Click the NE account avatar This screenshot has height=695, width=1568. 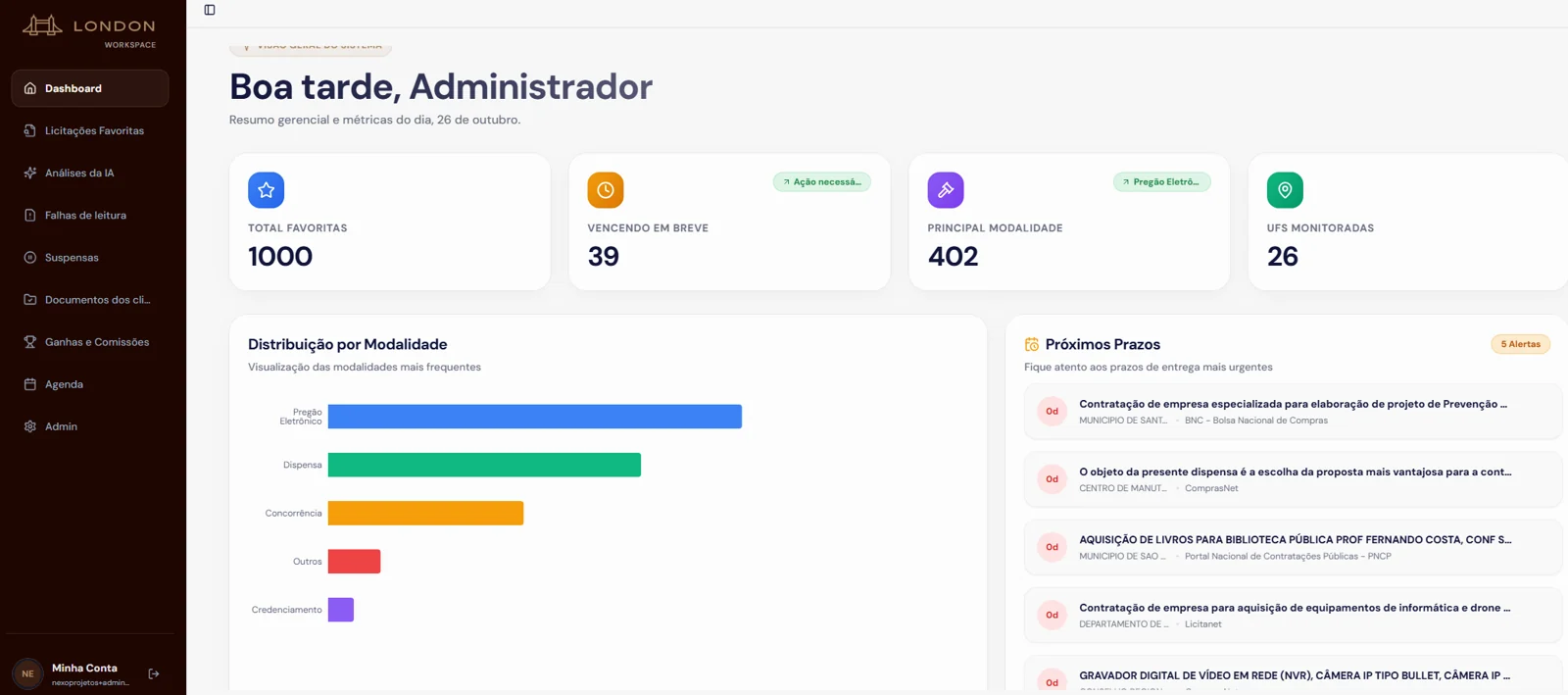27,673
